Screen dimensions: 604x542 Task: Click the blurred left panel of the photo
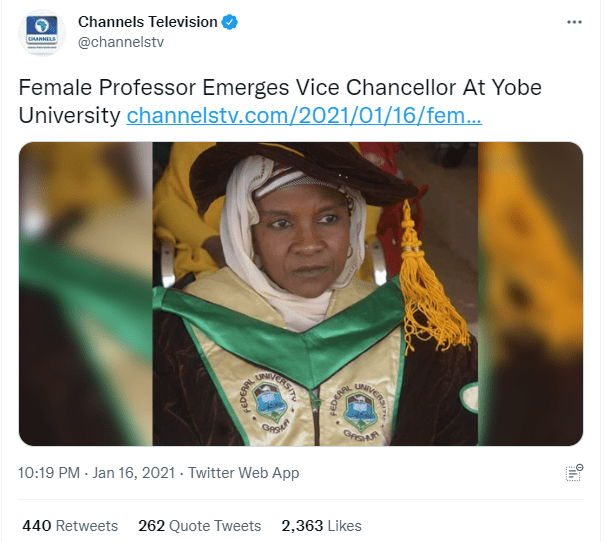point(85,294)
